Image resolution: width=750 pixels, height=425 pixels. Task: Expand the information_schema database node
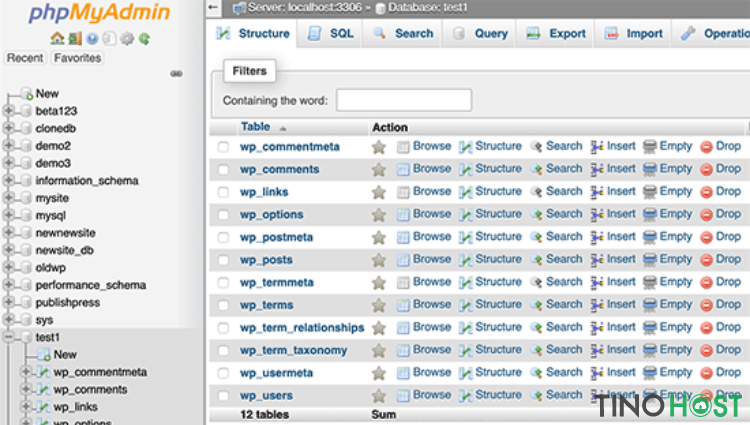(x=8, y=180)
